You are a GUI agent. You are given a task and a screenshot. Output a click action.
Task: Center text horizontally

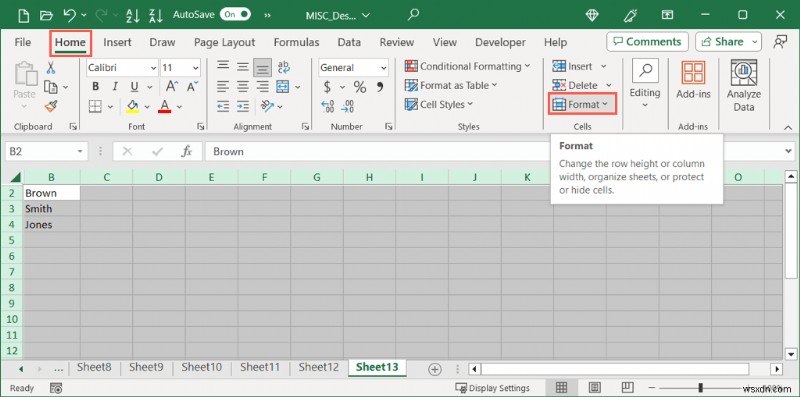242,87
